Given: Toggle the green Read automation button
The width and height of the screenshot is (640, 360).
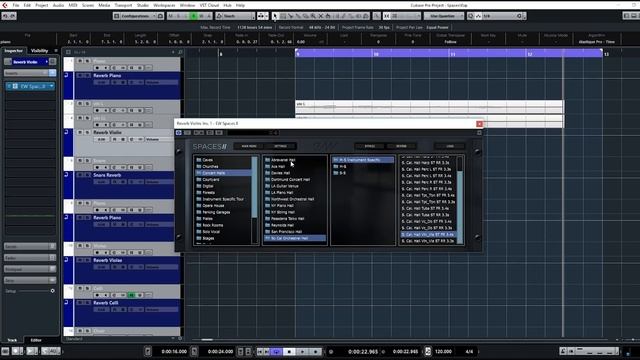Looking at the screenshot, I should [x=193, y=16].
